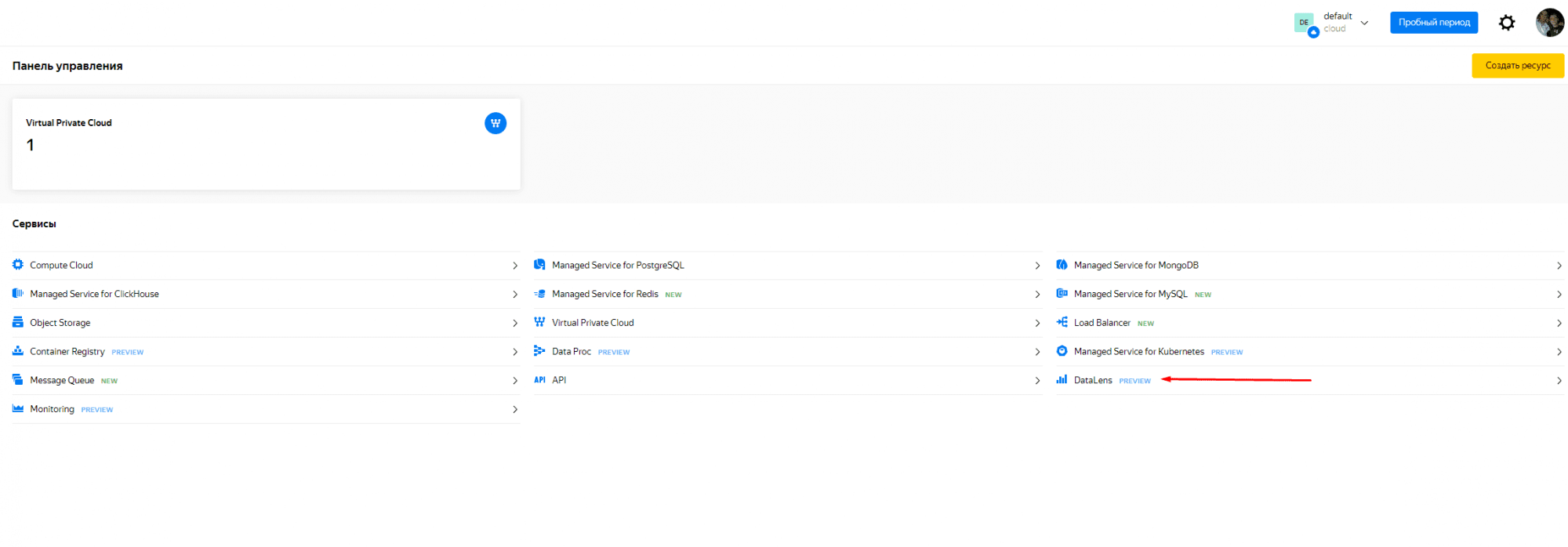Open the DataLens service link

coord(1093,380)
